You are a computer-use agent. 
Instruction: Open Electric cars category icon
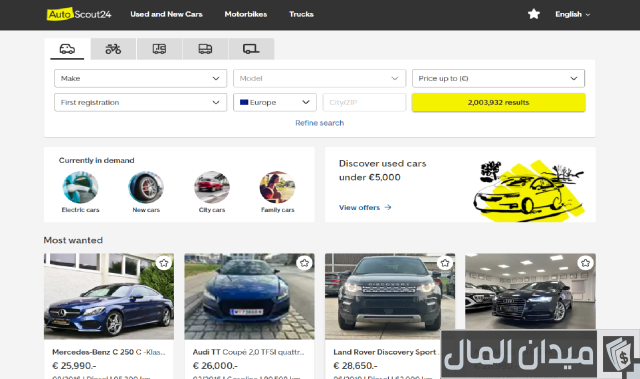coord(80,187)
